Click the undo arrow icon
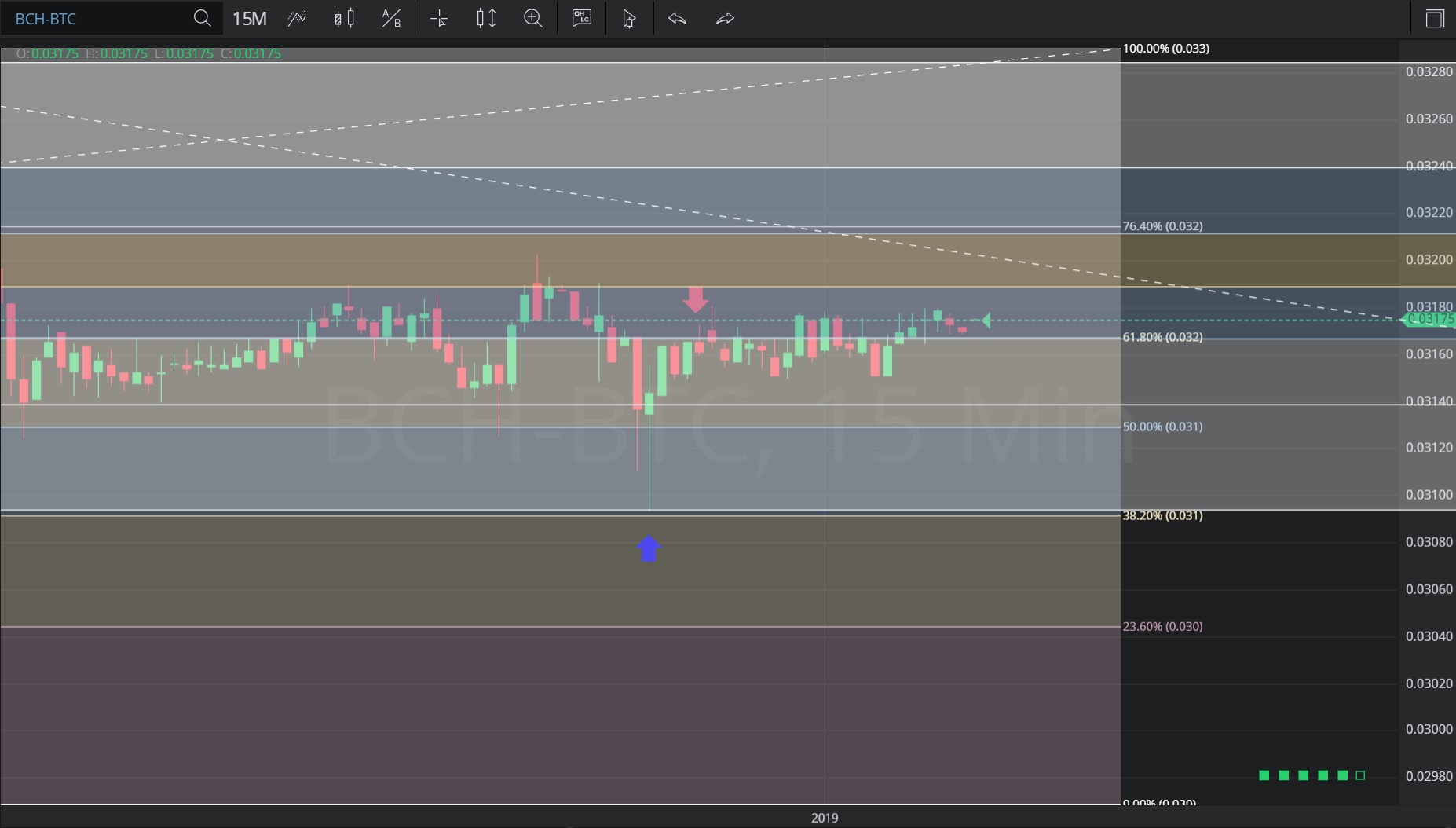Screen dimensions: 1456x828 677,18
